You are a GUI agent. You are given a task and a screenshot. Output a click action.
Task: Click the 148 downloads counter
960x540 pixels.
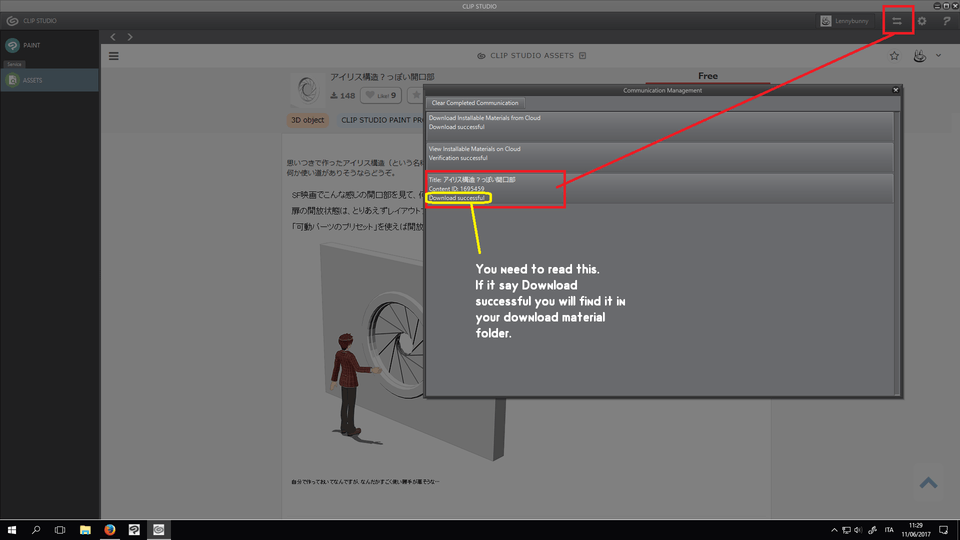click(343, 96)
